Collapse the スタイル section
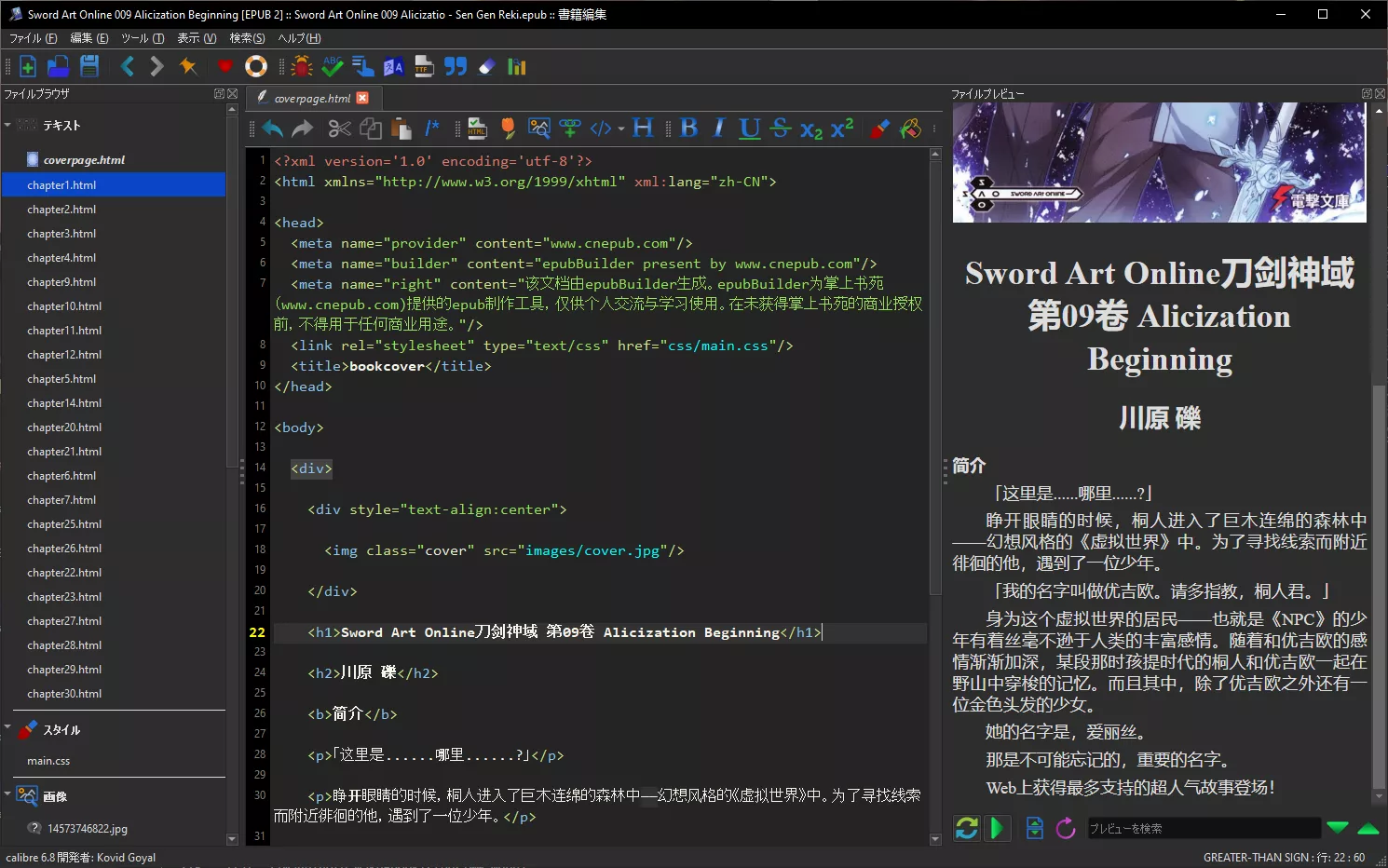1388x868 pixels. click(x=7, y=728)
